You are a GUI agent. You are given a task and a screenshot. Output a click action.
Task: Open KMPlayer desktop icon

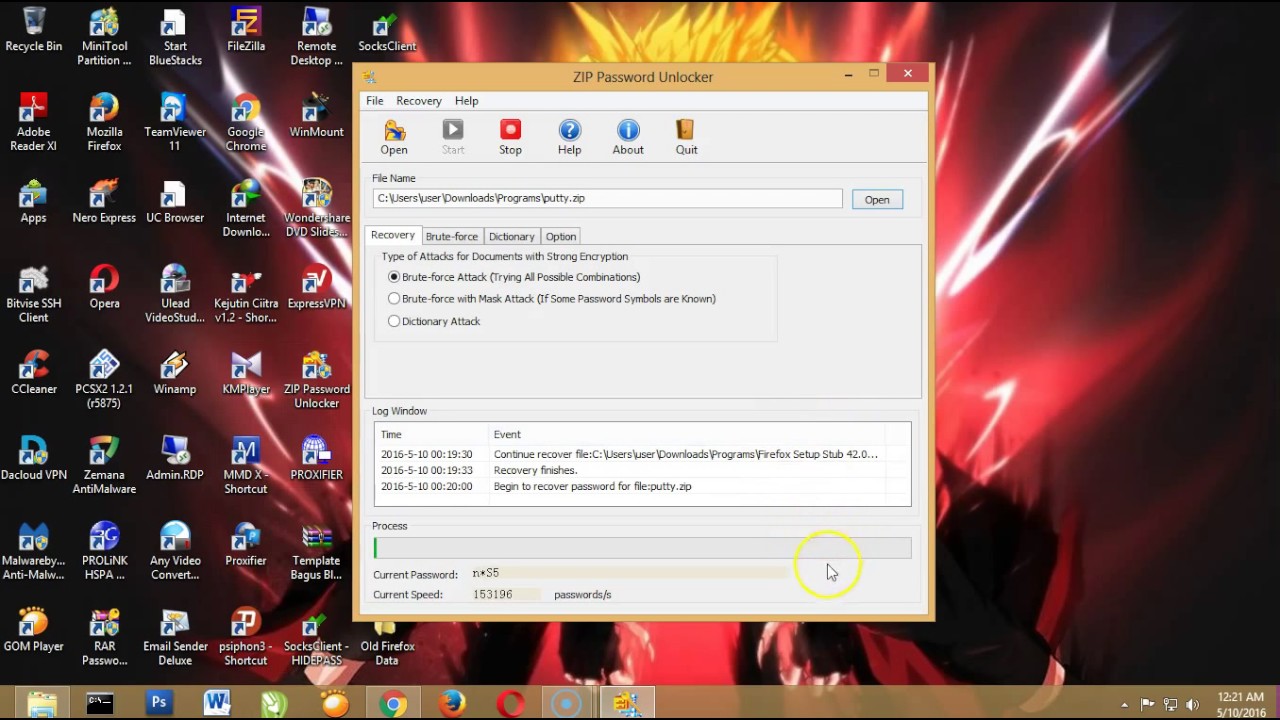click(x=246, y=373)
